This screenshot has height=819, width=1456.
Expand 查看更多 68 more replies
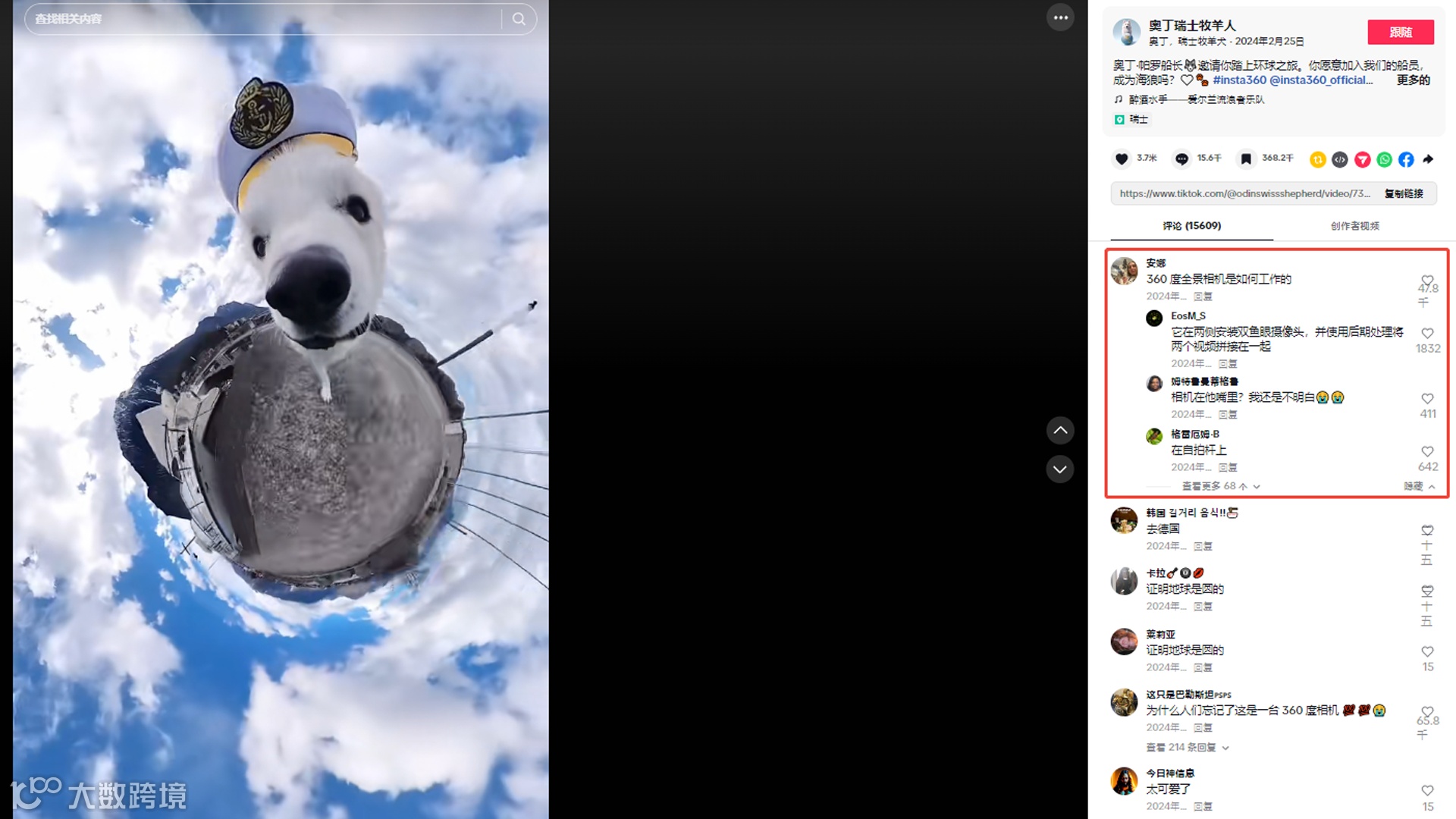pyautogui.click(x=1221, y=486)
